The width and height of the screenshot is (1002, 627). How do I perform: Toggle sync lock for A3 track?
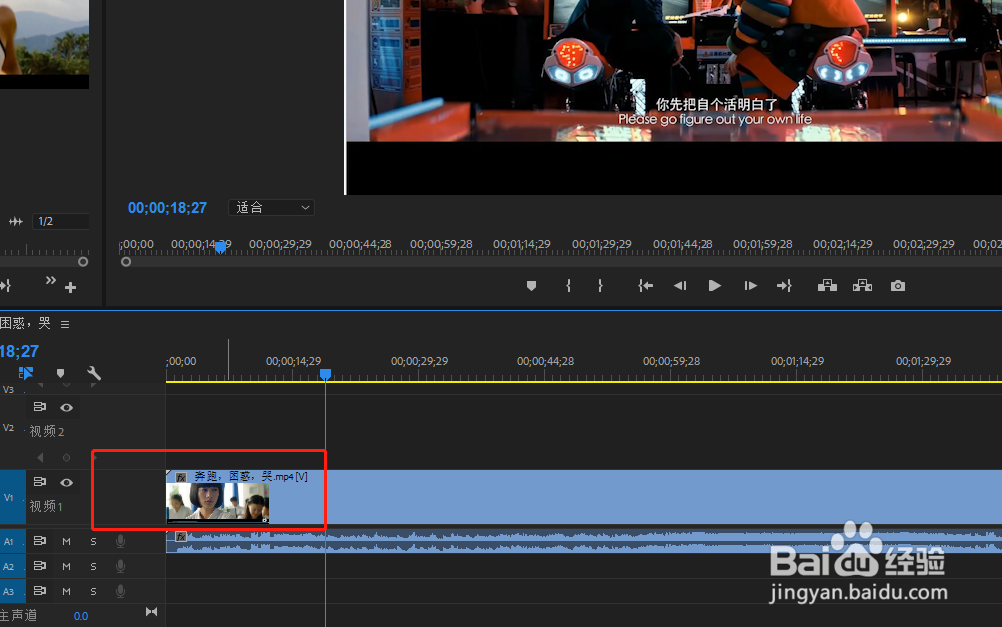pos(40,591)
